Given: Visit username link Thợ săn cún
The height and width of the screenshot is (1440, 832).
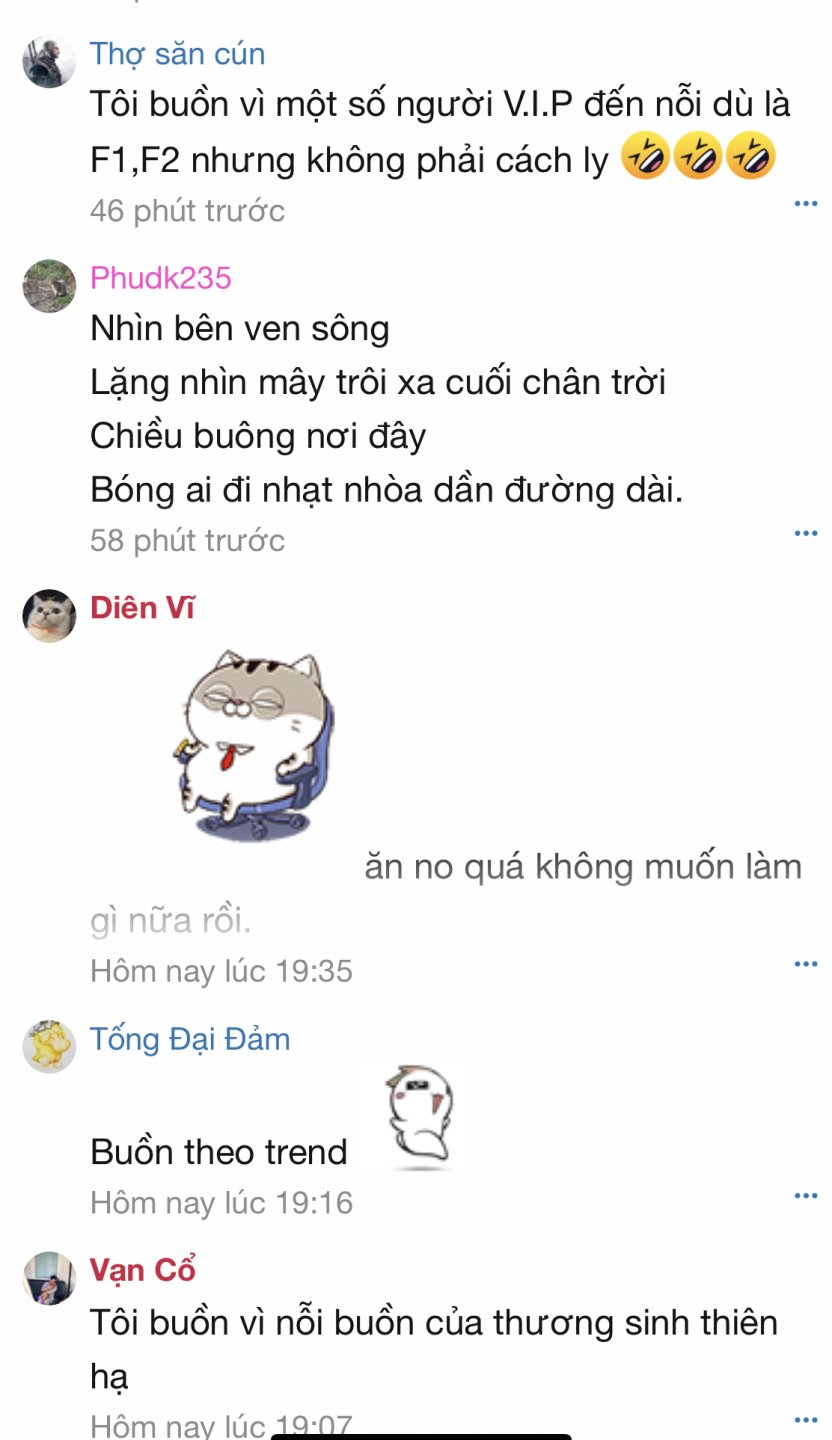Looking at the screenshot, I should 177,53.
